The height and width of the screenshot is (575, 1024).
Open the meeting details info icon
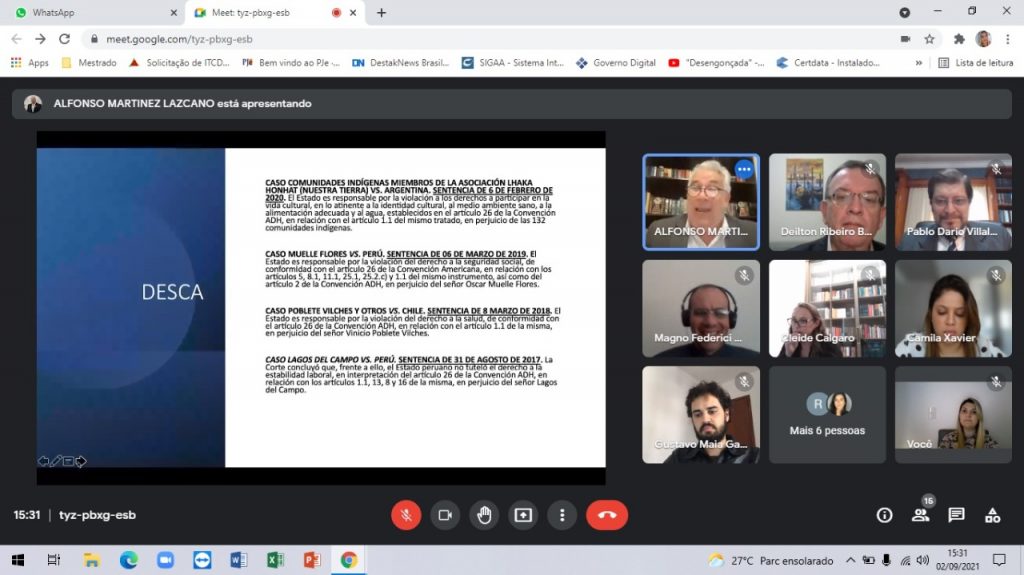click(884, 515)
